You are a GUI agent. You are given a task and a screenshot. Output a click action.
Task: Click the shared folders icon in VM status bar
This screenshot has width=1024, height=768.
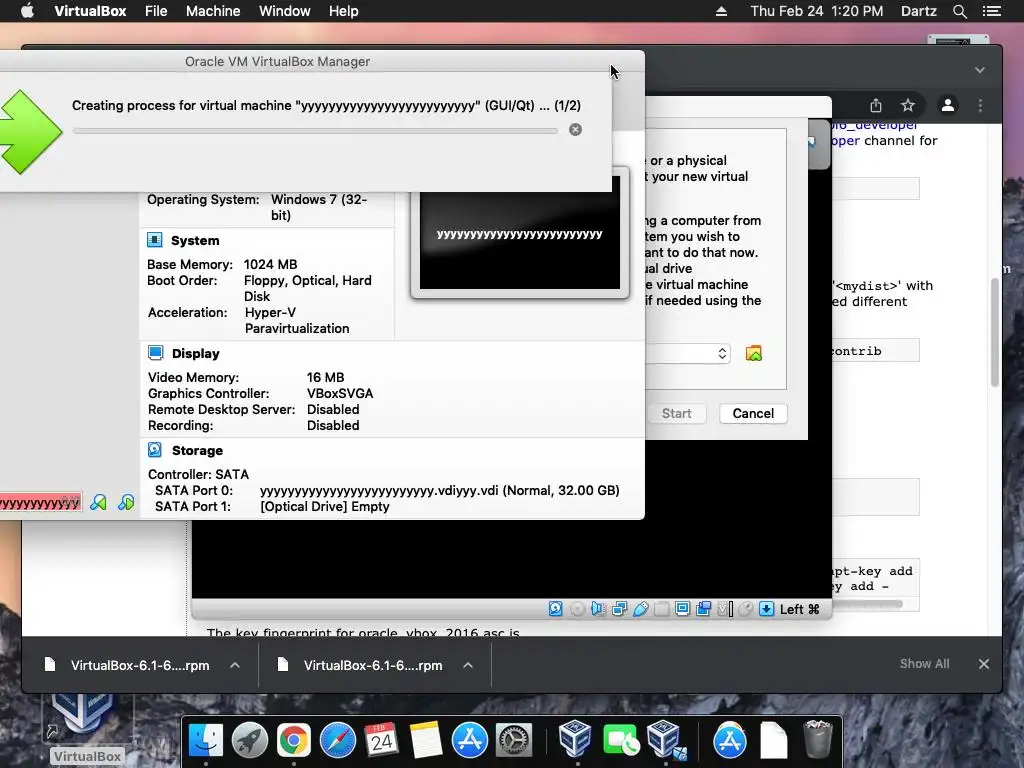(x=662, y=609)
